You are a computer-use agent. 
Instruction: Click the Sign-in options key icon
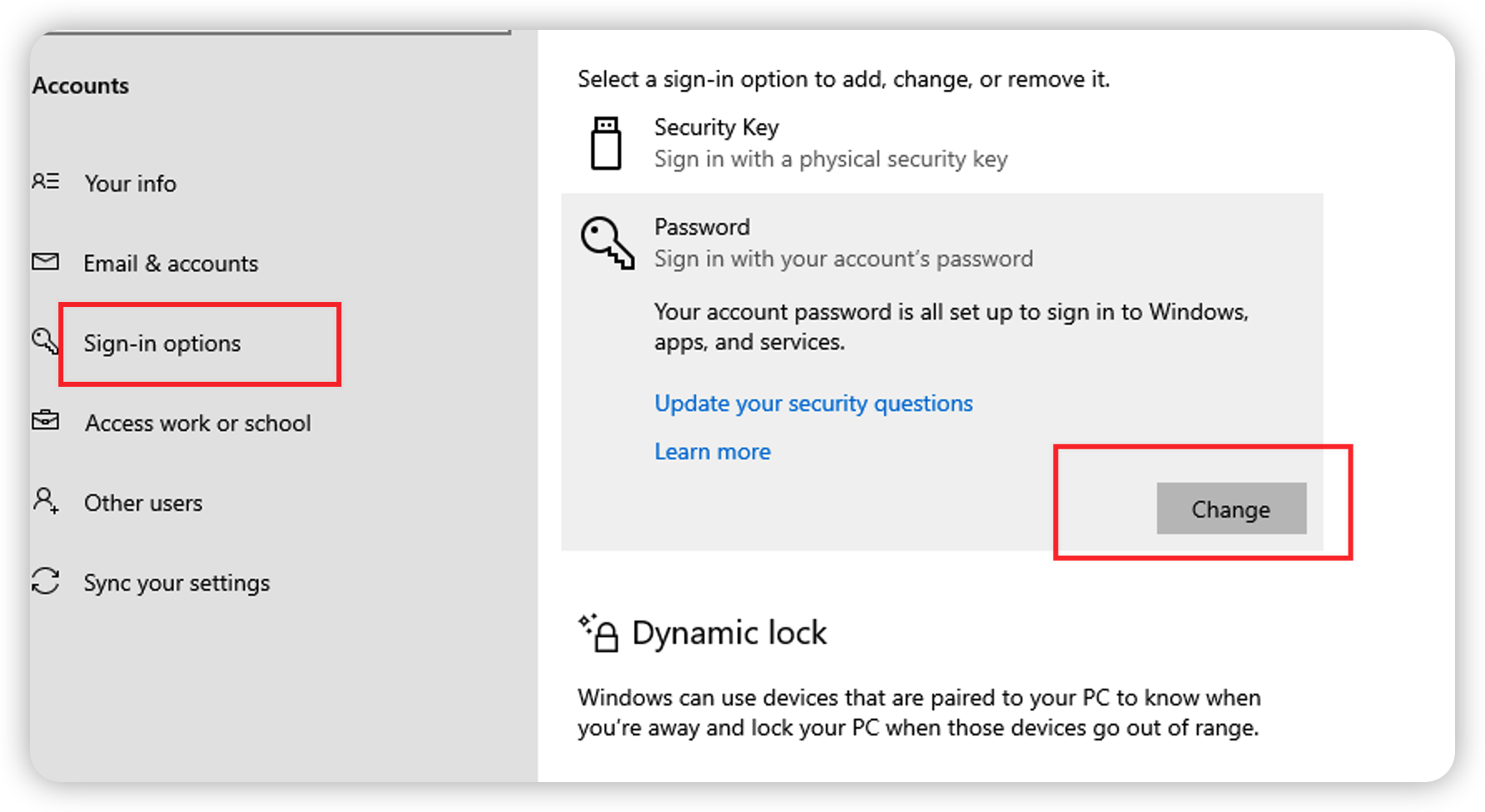point(45,341)
